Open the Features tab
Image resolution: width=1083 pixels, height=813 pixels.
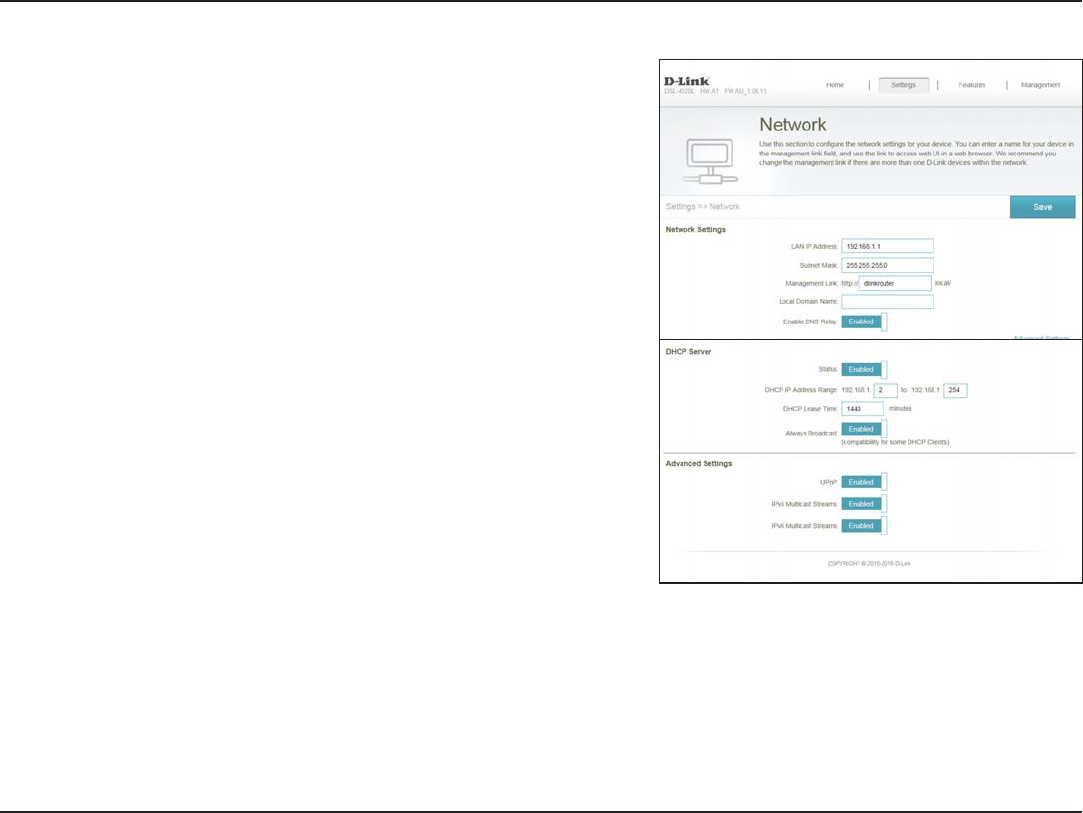pyautogui.click(x=972, y=85)
